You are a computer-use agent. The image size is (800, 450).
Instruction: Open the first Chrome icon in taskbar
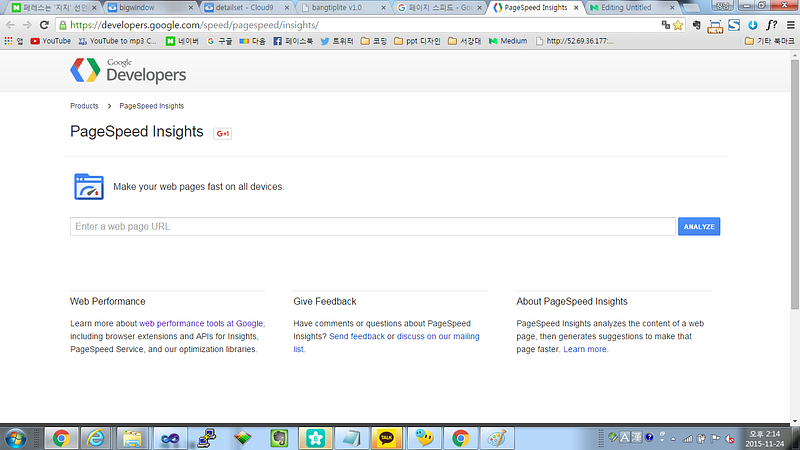(x=61, y=438)
